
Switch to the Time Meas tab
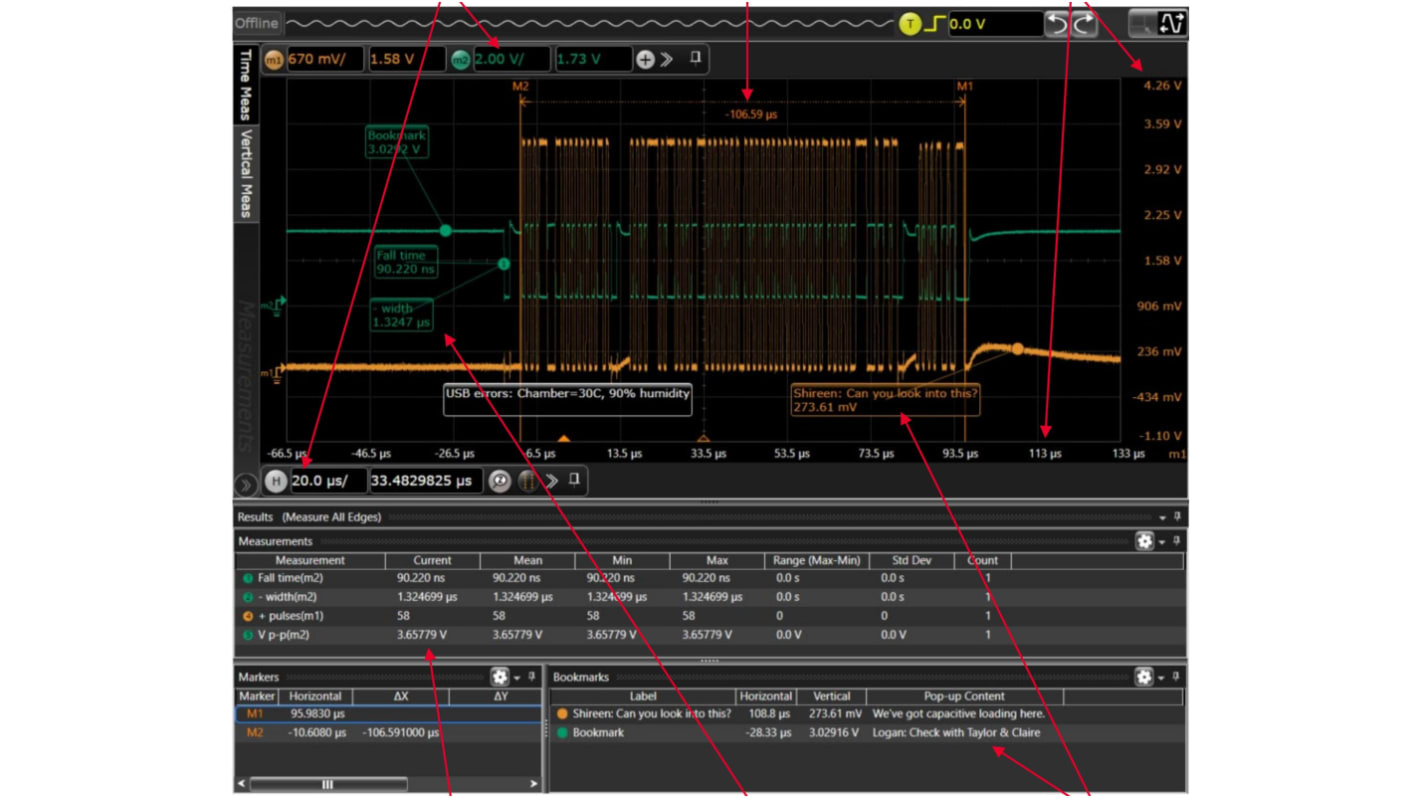point(245,84)
